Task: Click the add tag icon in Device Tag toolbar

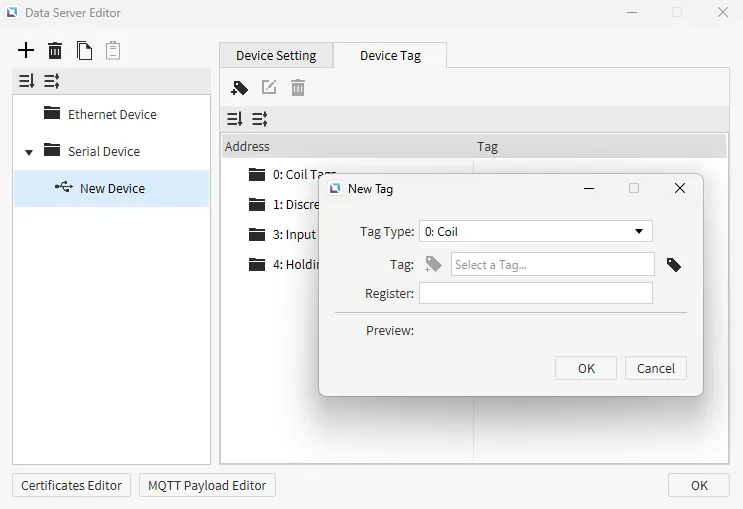Action: click(240, 88)
